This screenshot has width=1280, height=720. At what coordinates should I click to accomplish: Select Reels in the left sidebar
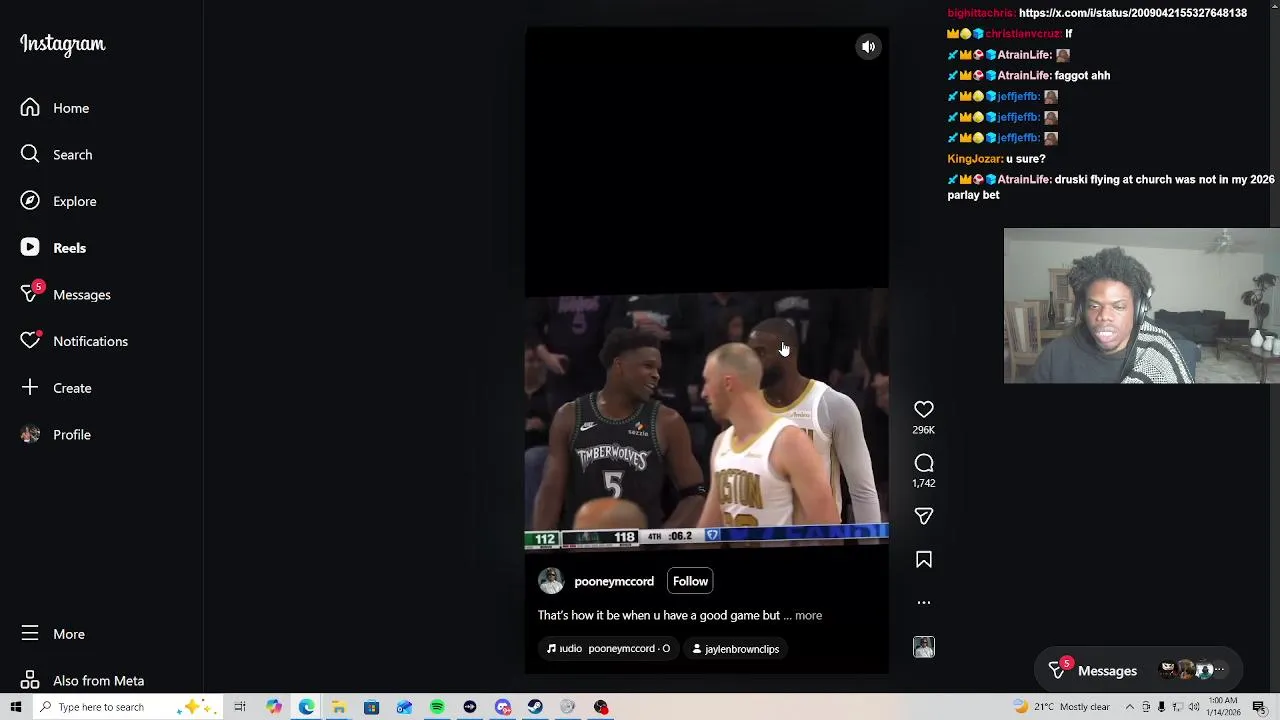click(x=54, y=248)
